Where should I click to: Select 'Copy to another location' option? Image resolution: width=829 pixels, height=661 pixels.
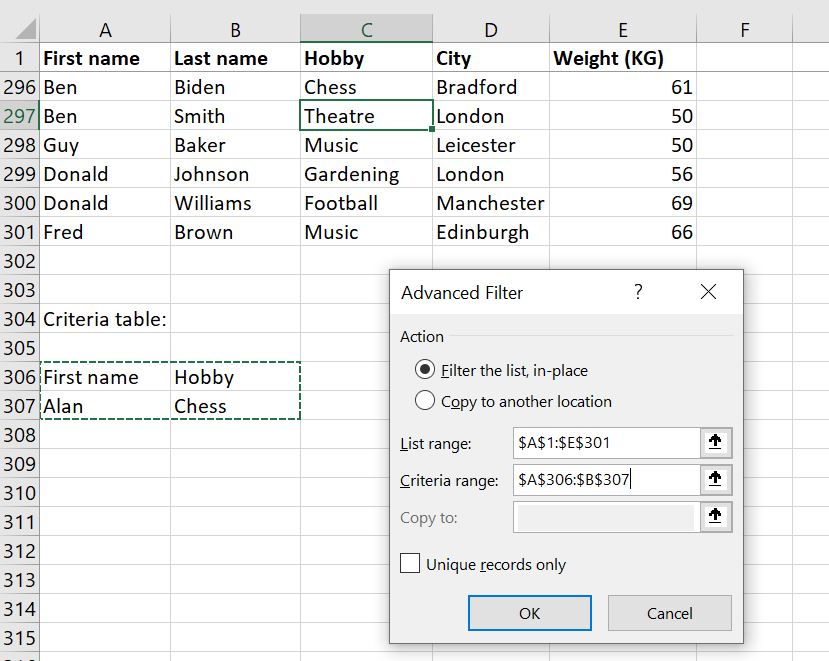pyautogui.click(x=425, y=401)
